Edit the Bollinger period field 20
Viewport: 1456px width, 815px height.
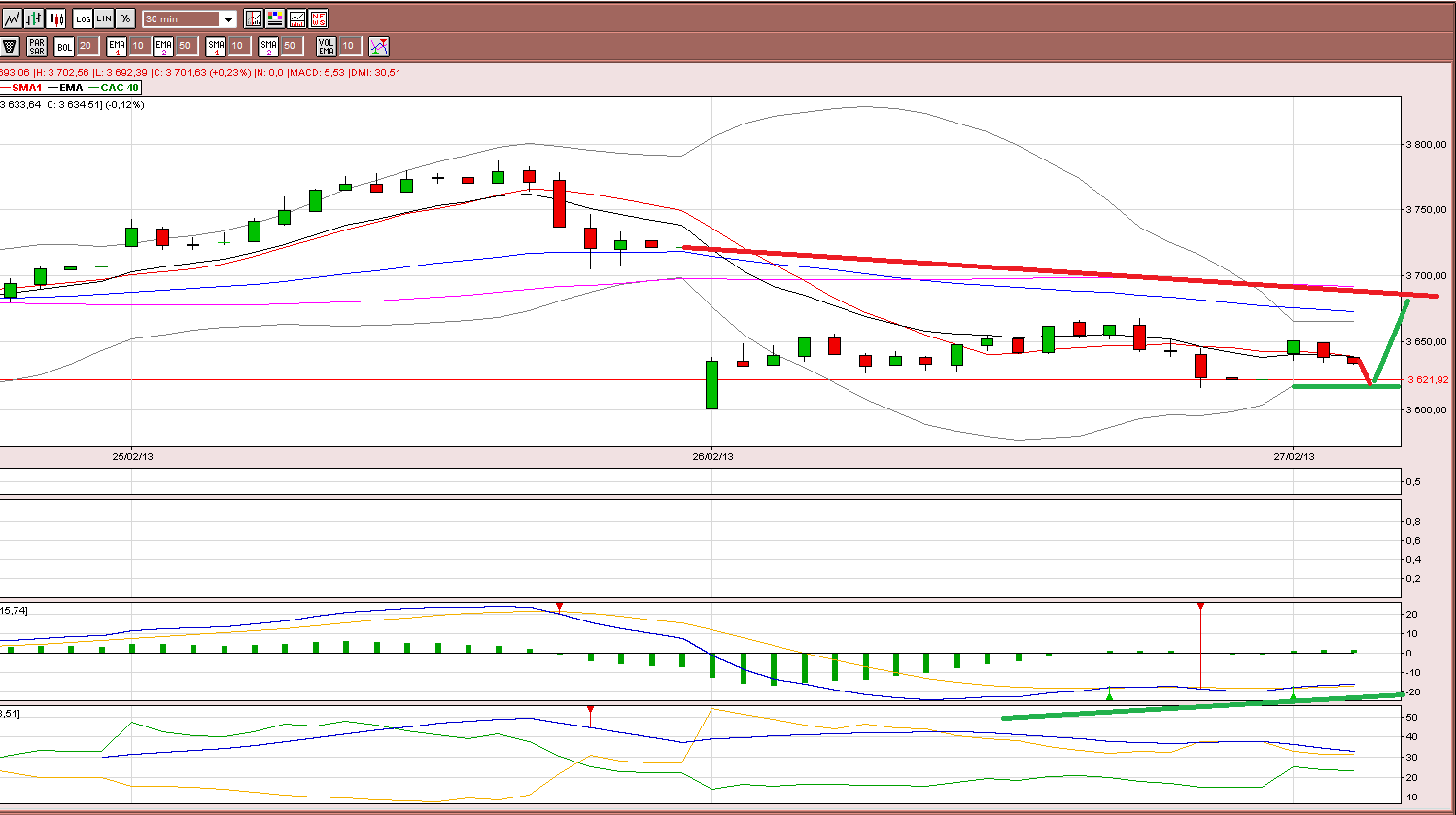tap(87, 46)
